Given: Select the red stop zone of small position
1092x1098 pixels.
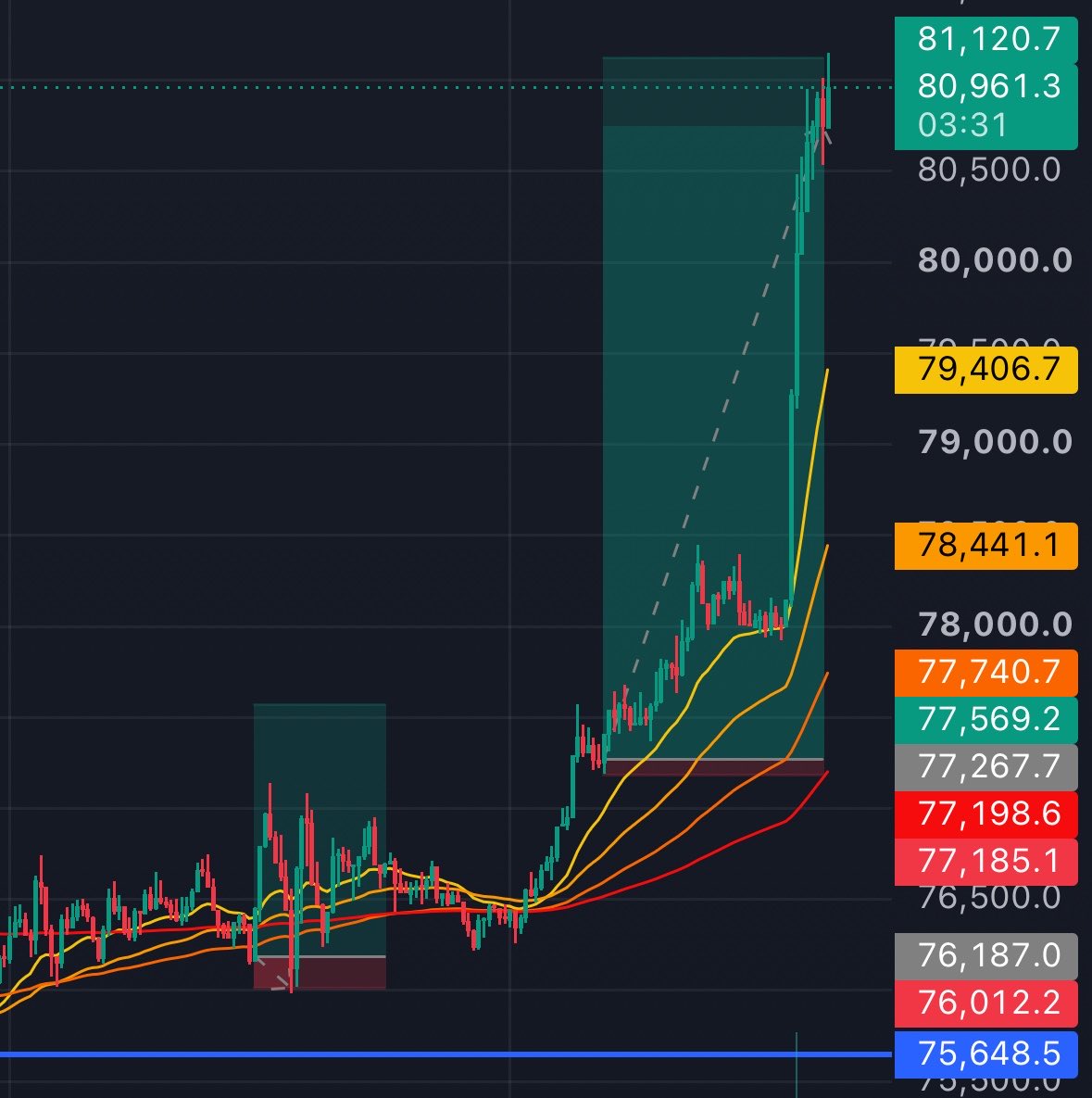Looking at the screenshot, I should click(320, 973).
